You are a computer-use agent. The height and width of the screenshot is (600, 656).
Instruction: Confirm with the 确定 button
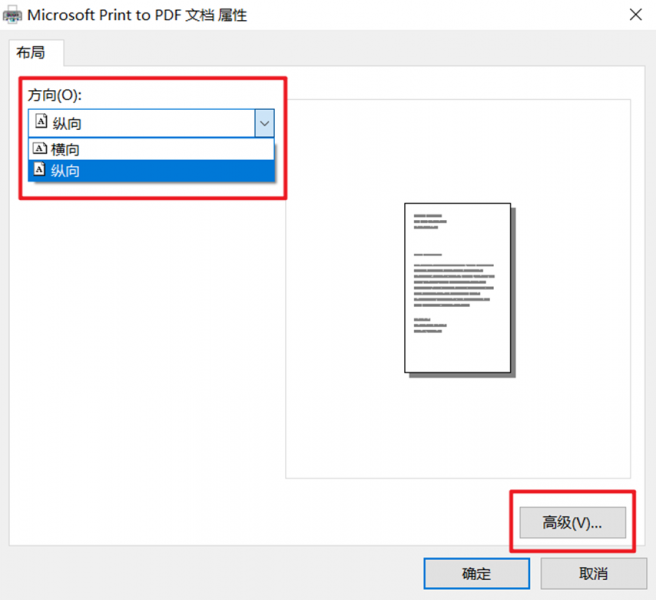(477, 573)
